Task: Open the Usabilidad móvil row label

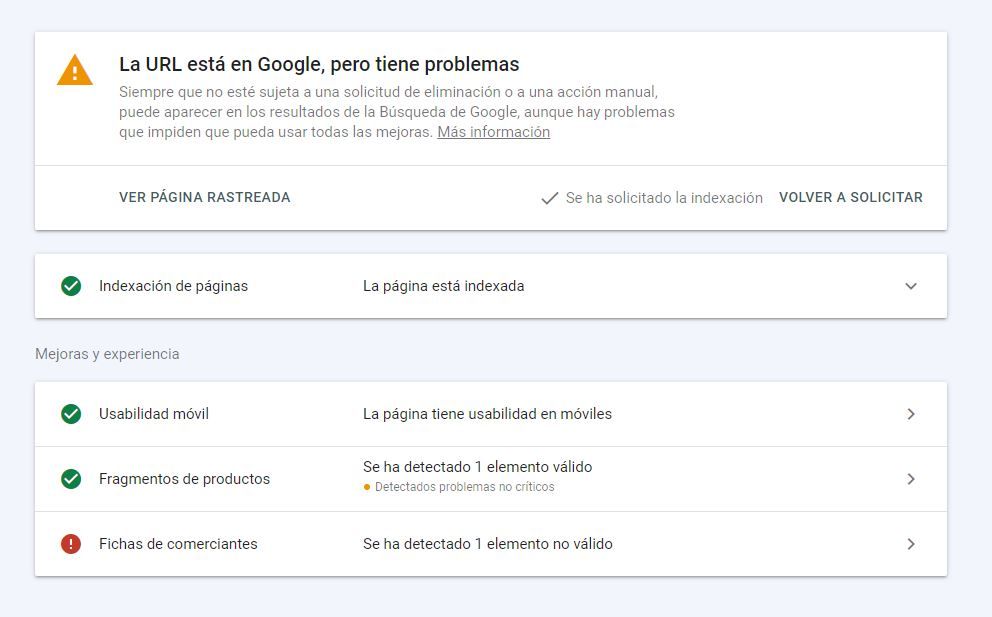Action: [154, 414]
